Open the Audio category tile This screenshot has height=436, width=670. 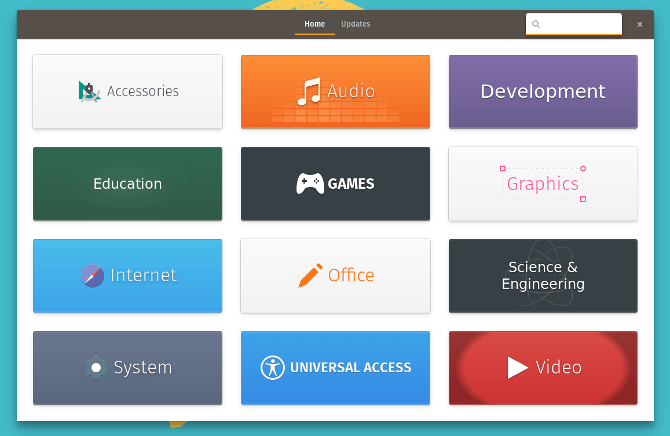(335, 91)
